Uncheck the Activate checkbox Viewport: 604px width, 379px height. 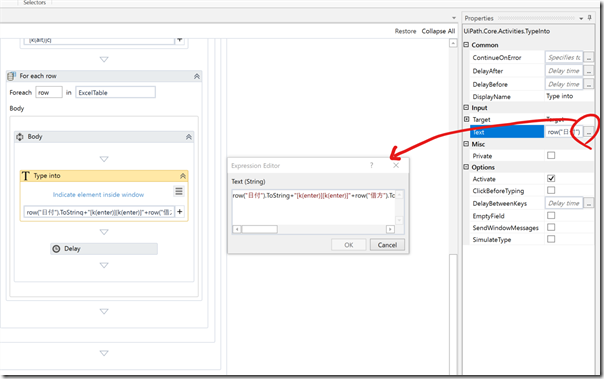point(551,179)
